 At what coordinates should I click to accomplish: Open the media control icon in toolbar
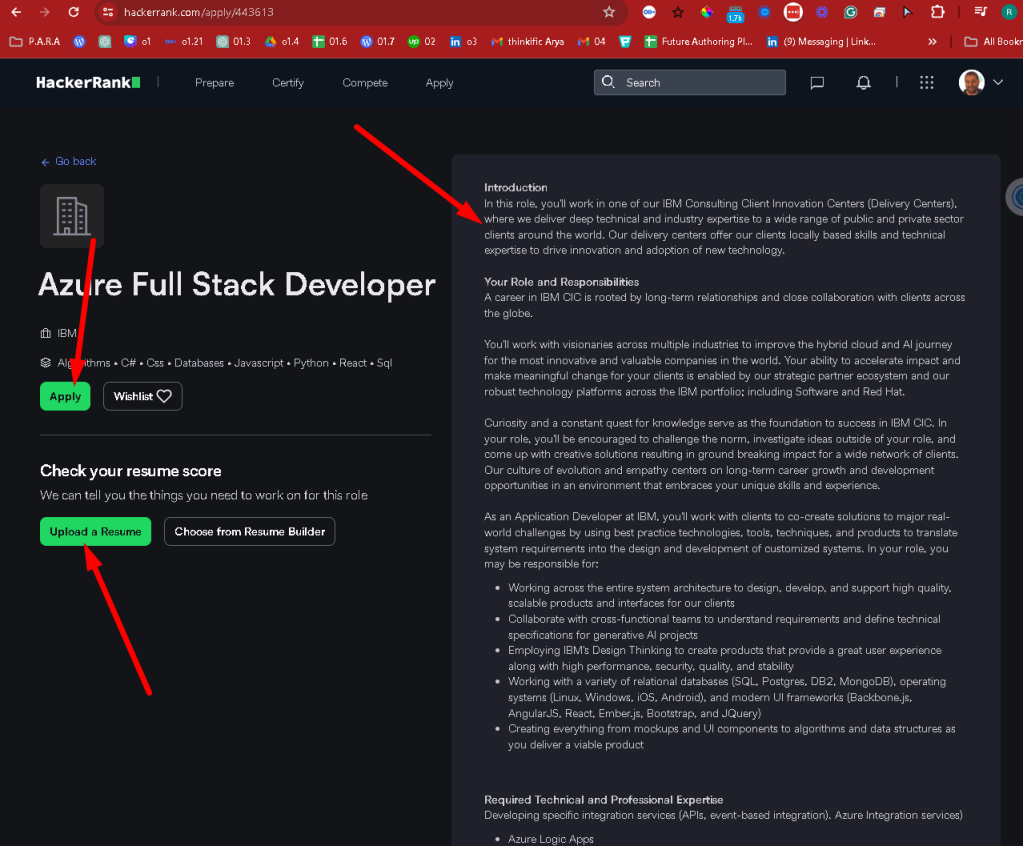[x=980, y=12]
